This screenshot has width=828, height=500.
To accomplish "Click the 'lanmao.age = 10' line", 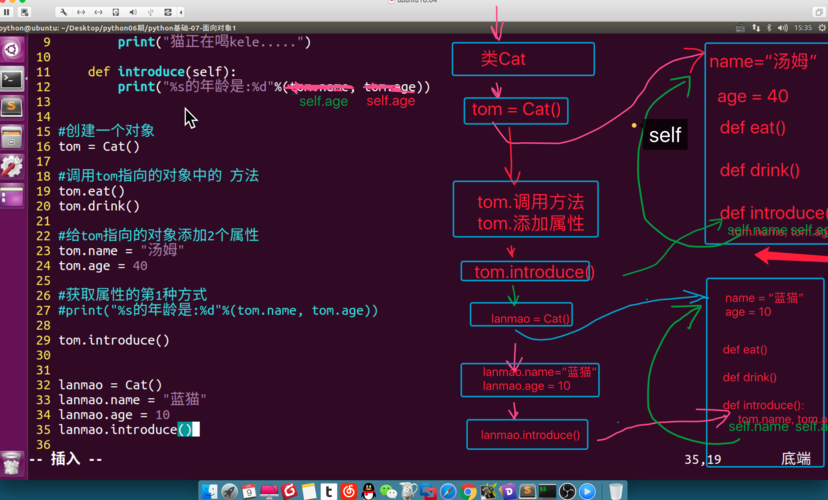I will 114,414.
